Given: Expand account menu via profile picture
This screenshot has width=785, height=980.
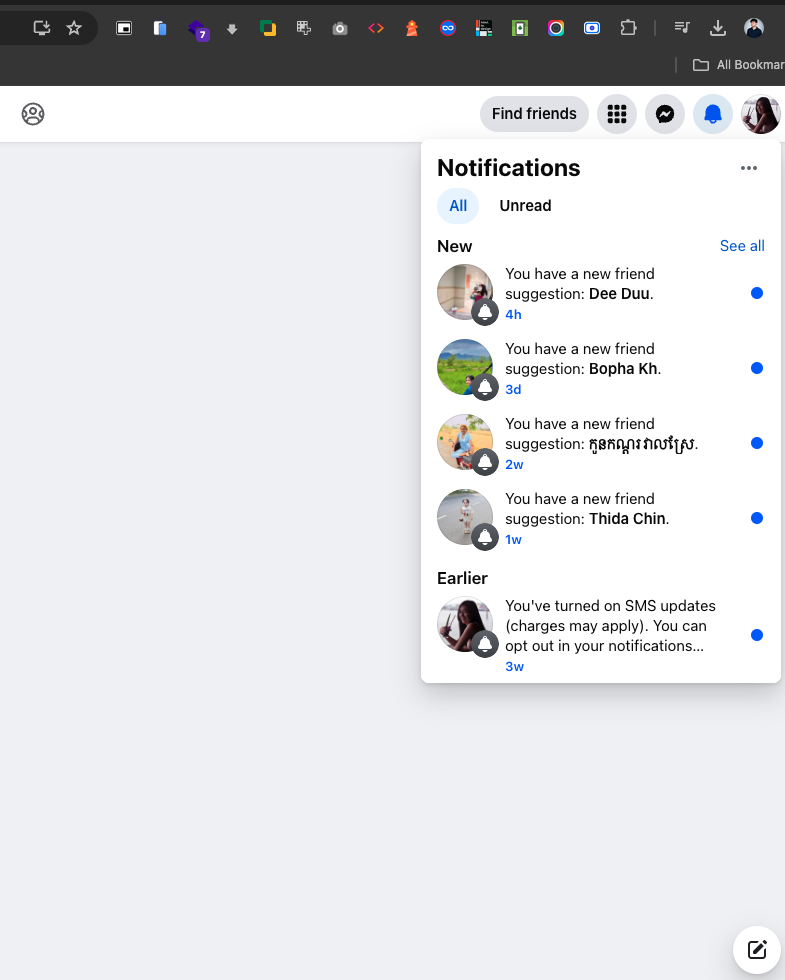Looking at the screenshot, I should 761,114.
